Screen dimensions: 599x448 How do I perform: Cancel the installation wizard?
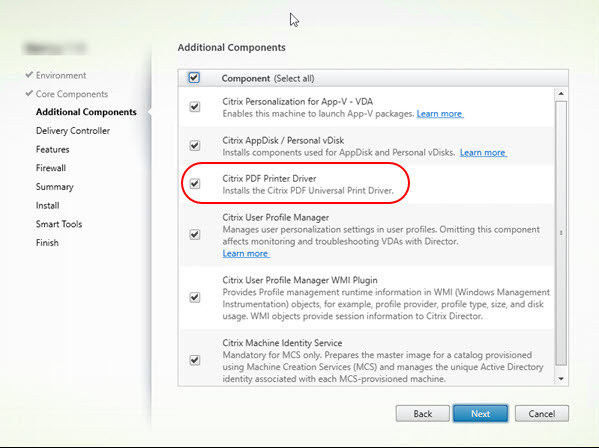[x=542, y=414]
